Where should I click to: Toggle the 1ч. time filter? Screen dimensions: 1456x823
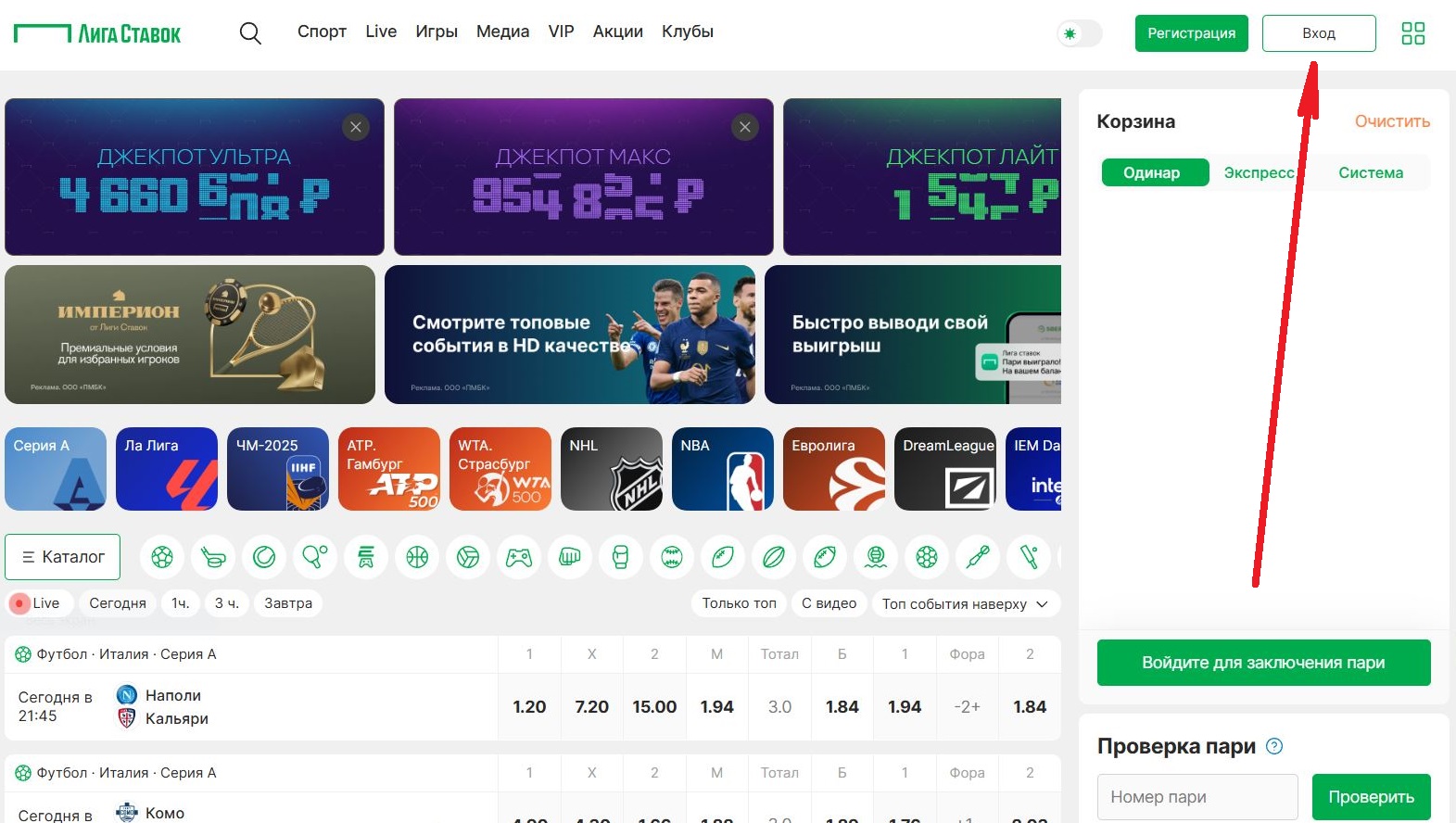coord(181,603)
